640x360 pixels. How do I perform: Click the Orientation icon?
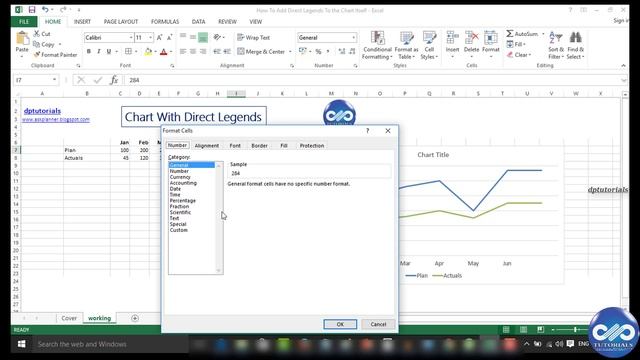(x=218, y=38)
